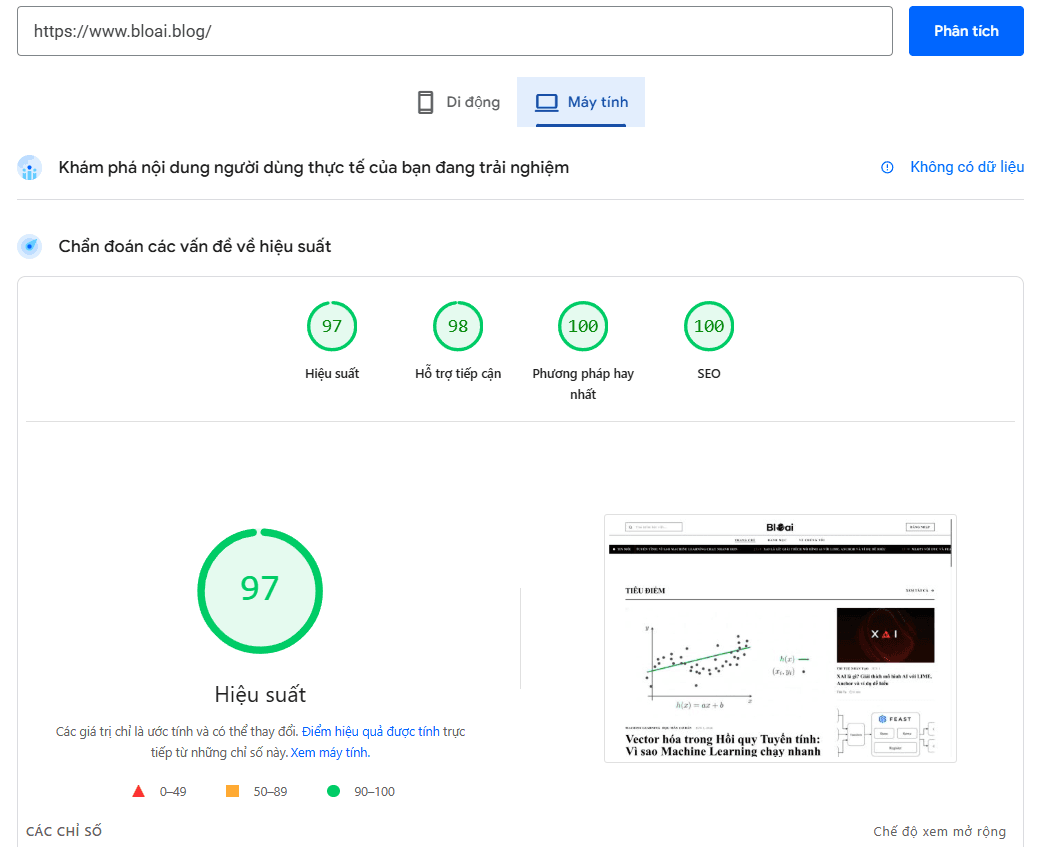The width and height of the screenshot is (1048, 847).
Task: Jump to the 100 SEO score gauge
Action: [x=708, y=326]
